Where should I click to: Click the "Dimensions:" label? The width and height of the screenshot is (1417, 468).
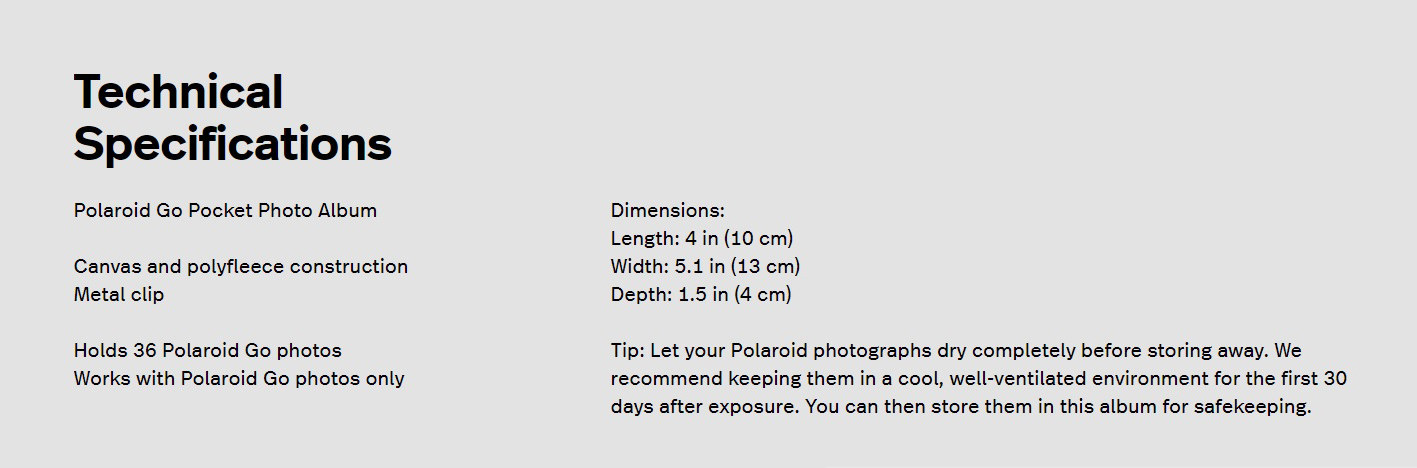[x=667, y=211]
